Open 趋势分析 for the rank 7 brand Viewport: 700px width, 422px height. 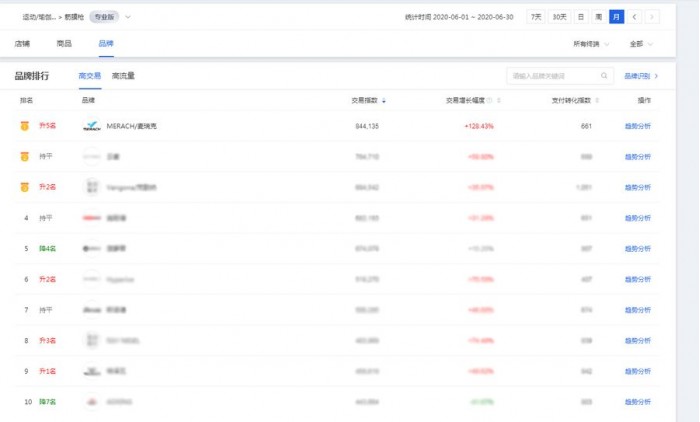click(x=638, y=310)
